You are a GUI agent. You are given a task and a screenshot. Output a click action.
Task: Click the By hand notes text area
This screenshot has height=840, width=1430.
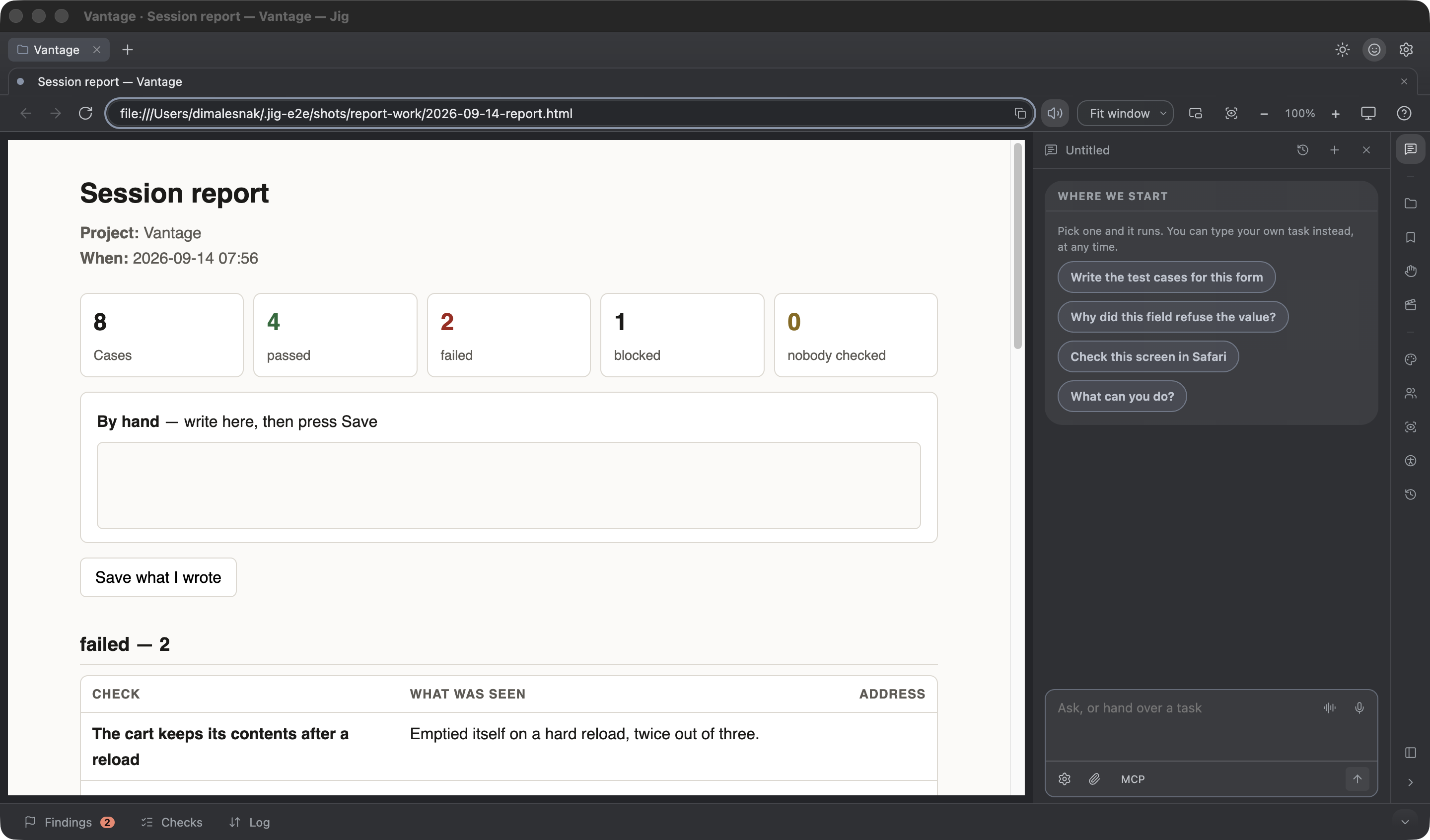508,485
